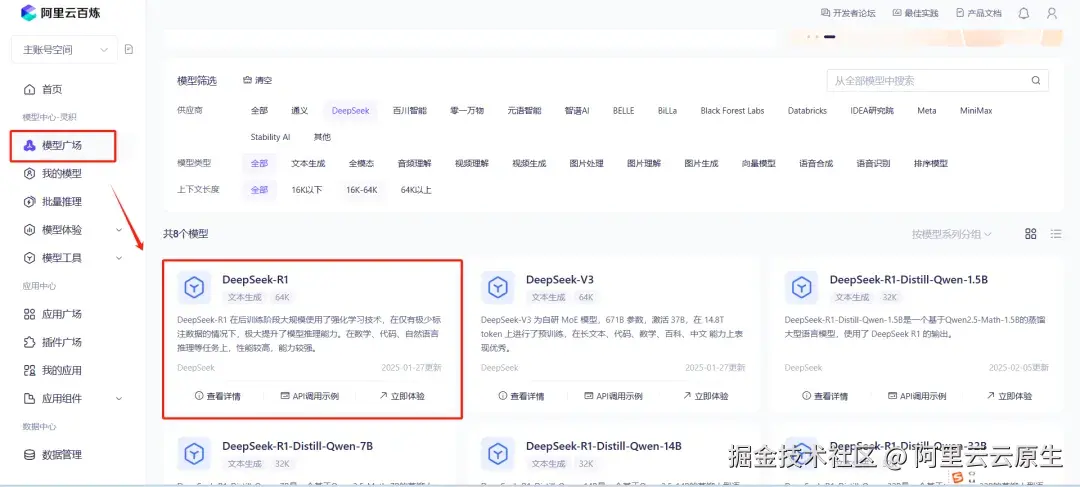Click the 从全部模型中搜索 search field
Image resolution: width=1080 pixels, height=487 pixels.
[937, 81]
